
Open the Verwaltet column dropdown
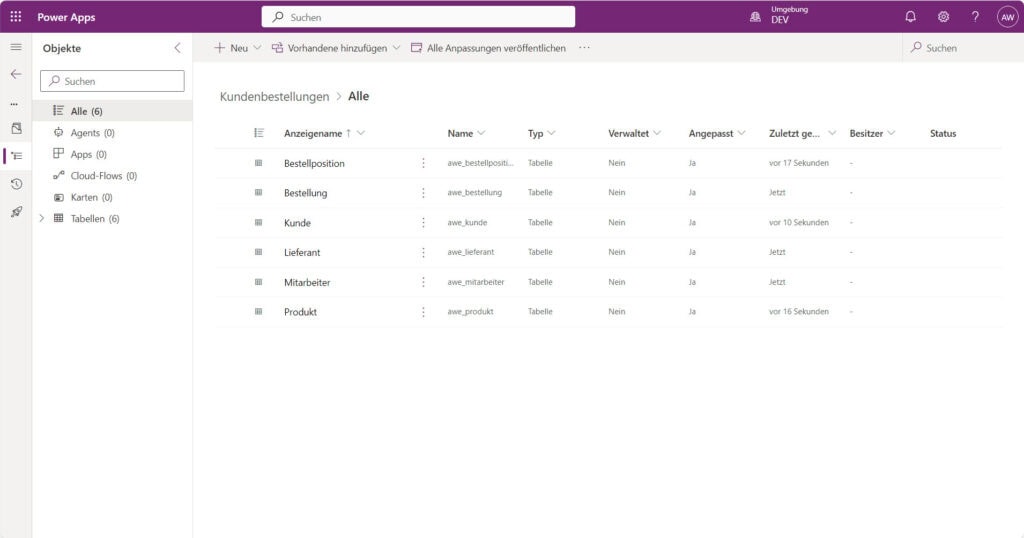coord(657,133)
